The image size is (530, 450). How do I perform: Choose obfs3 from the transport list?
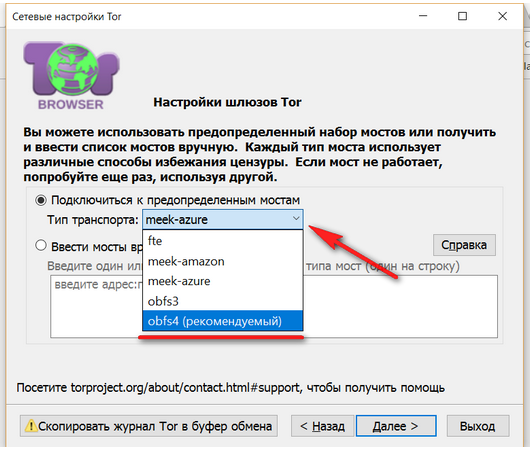point(223,301)
